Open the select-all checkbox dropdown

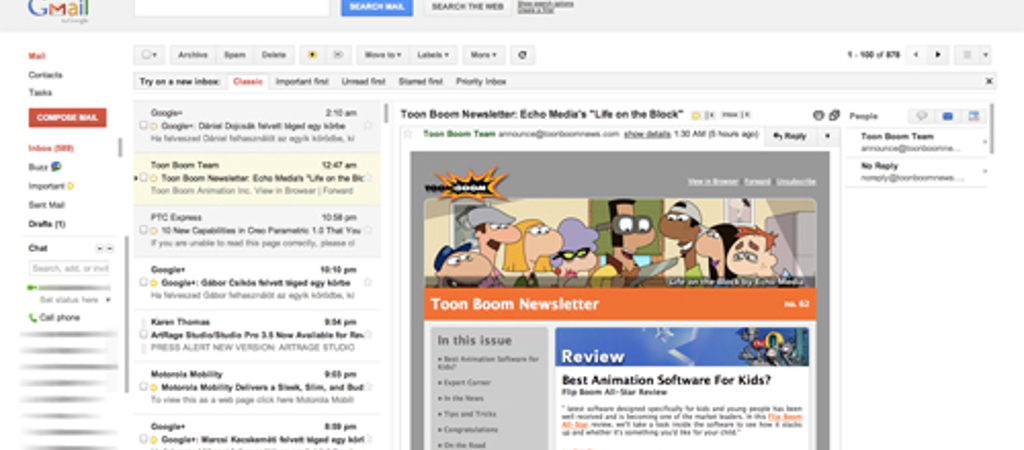(x=149, y=55)
